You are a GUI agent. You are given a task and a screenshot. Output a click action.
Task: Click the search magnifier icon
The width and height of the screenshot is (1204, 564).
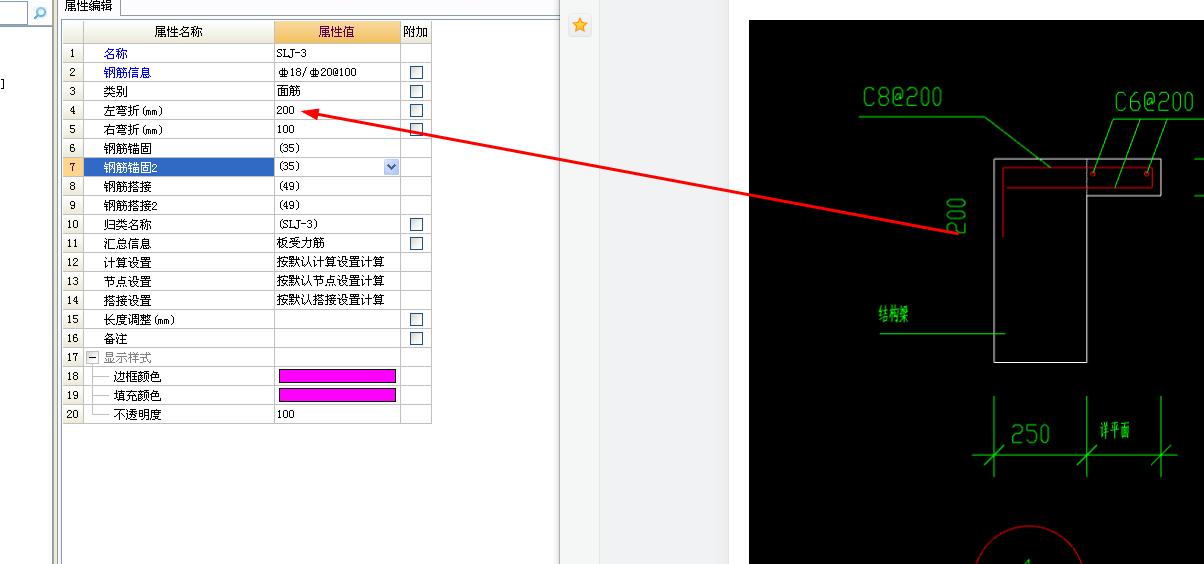[40, 13]
